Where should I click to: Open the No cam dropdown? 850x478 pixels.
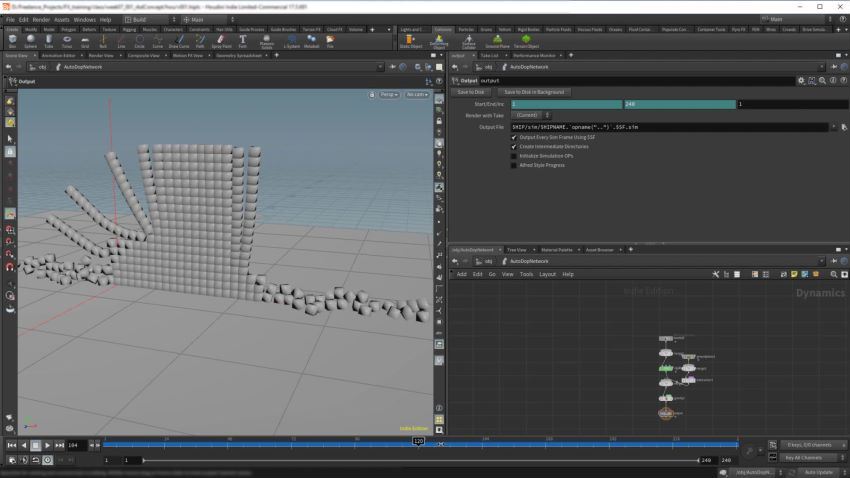416,95
